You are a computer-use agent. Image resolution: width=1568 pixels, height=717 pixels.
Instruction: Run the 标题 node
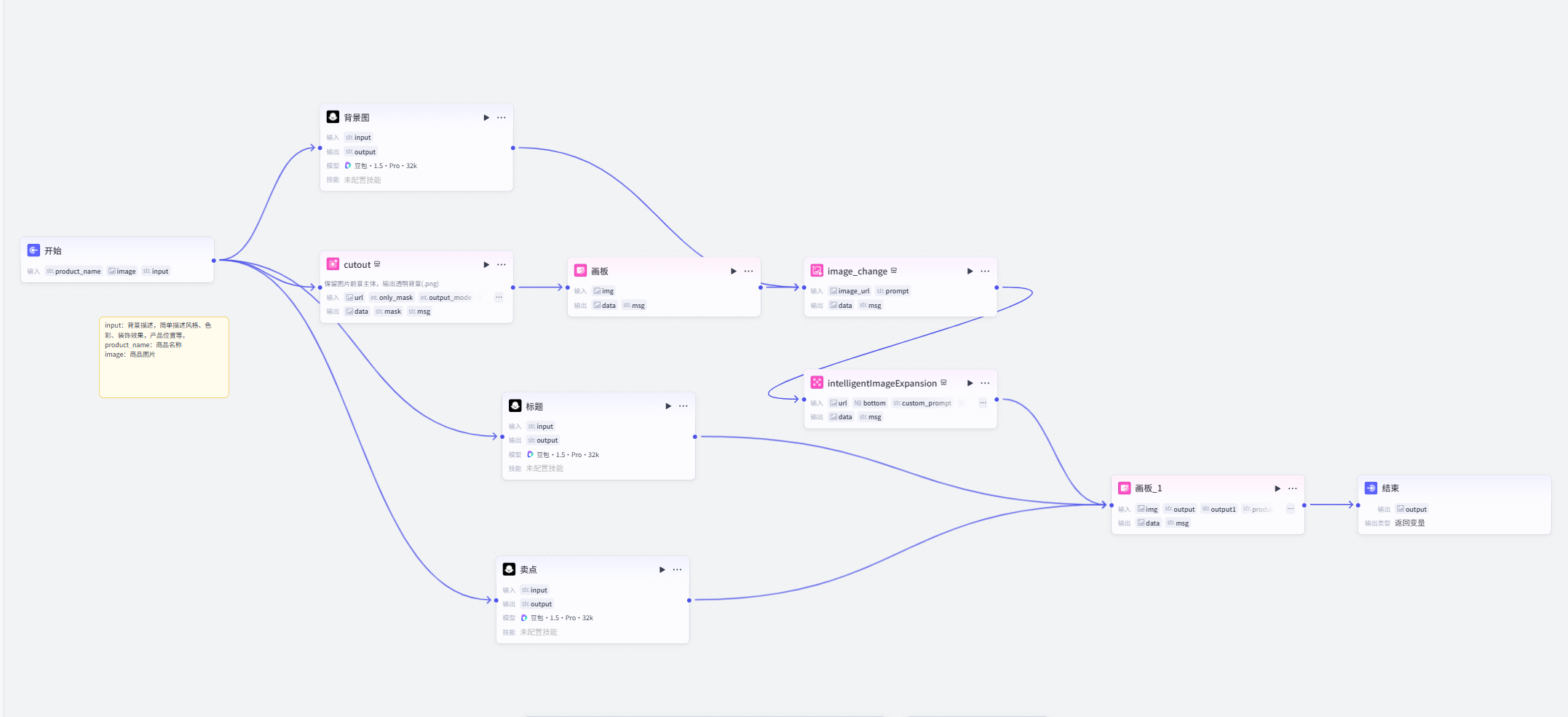pyautogui.click(x=668, y=407)
